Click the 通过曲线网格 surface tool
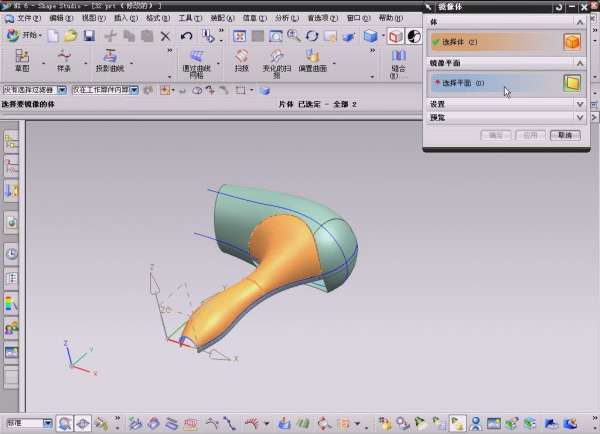Image resolution: width=600 pixels, height=434 pixels. click(202, 64)
